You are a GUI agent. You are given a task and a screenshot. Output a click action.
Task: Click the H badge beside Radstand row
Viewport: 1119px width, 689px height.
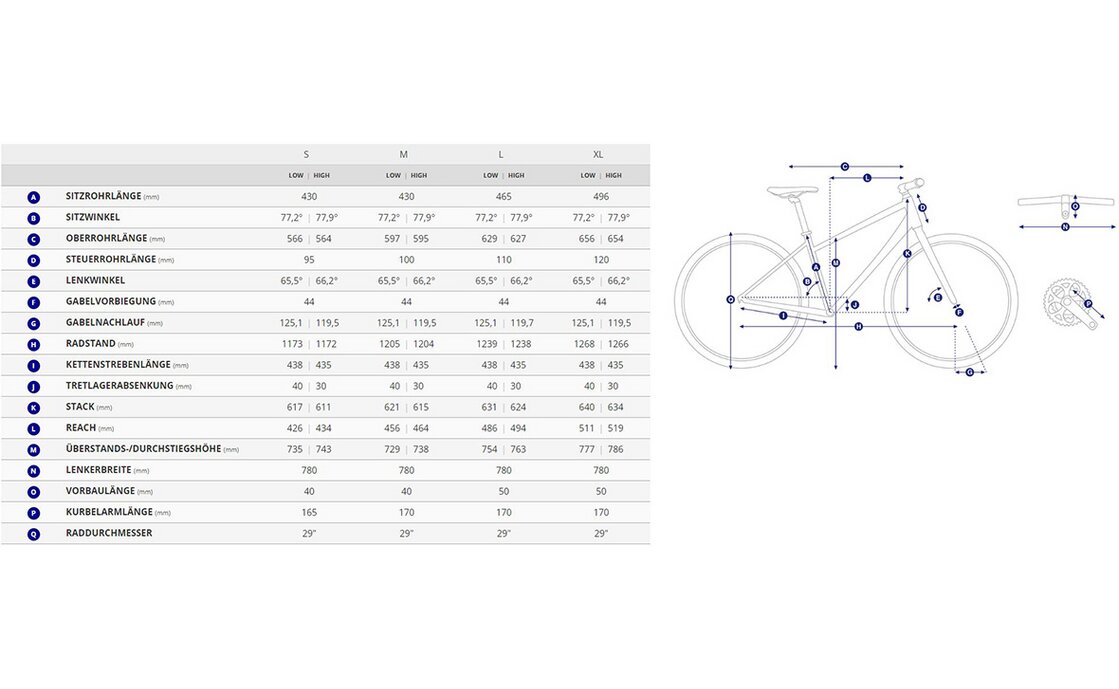click(x=34, y=344)
